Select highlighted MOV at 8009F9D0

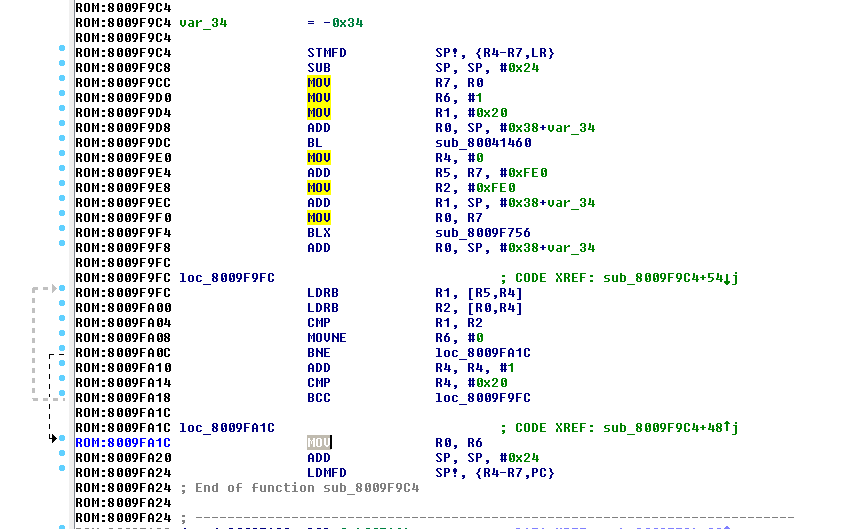pos(319,98)
